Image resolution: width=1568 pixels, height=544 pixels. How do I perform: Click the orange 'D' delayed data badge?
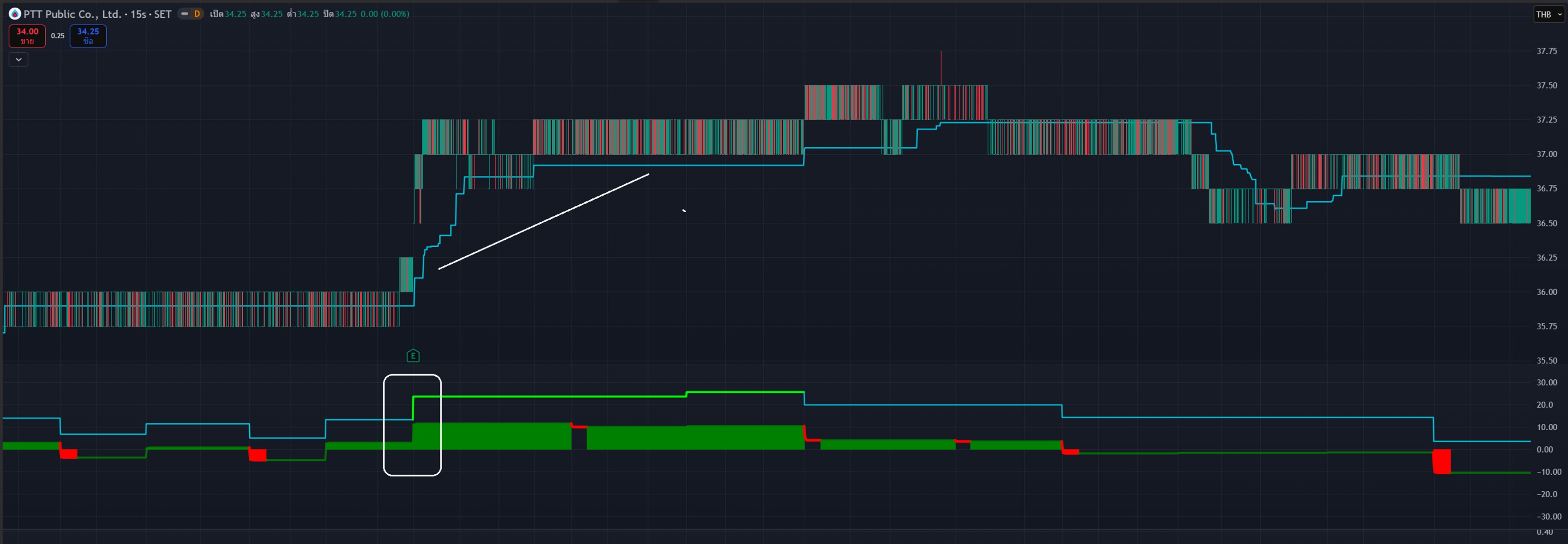tap(197, 14)
